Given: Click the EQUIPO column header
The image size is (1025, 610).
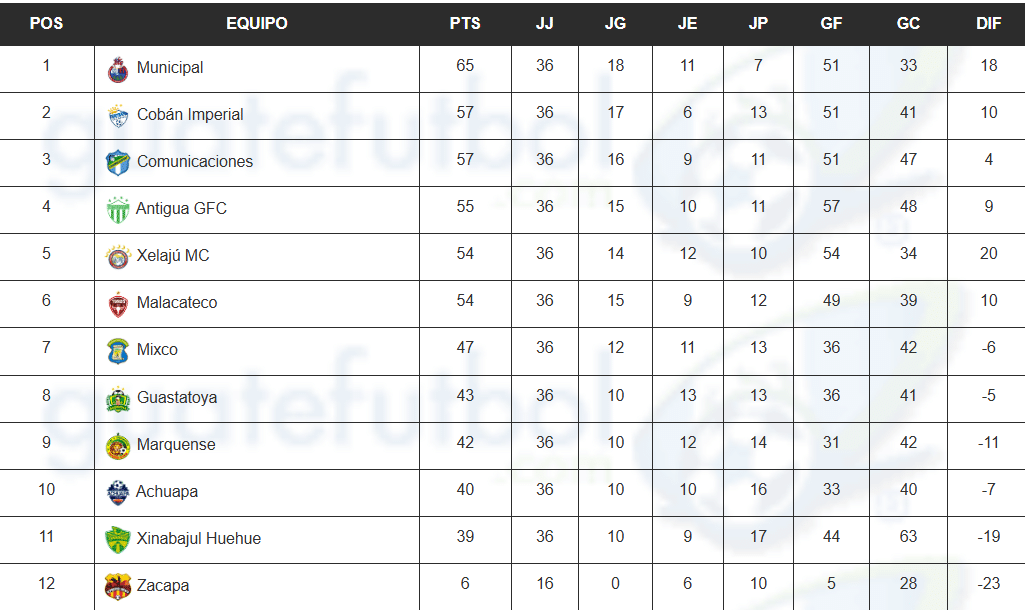Looking at the screenshot, I should click(257, 24).
